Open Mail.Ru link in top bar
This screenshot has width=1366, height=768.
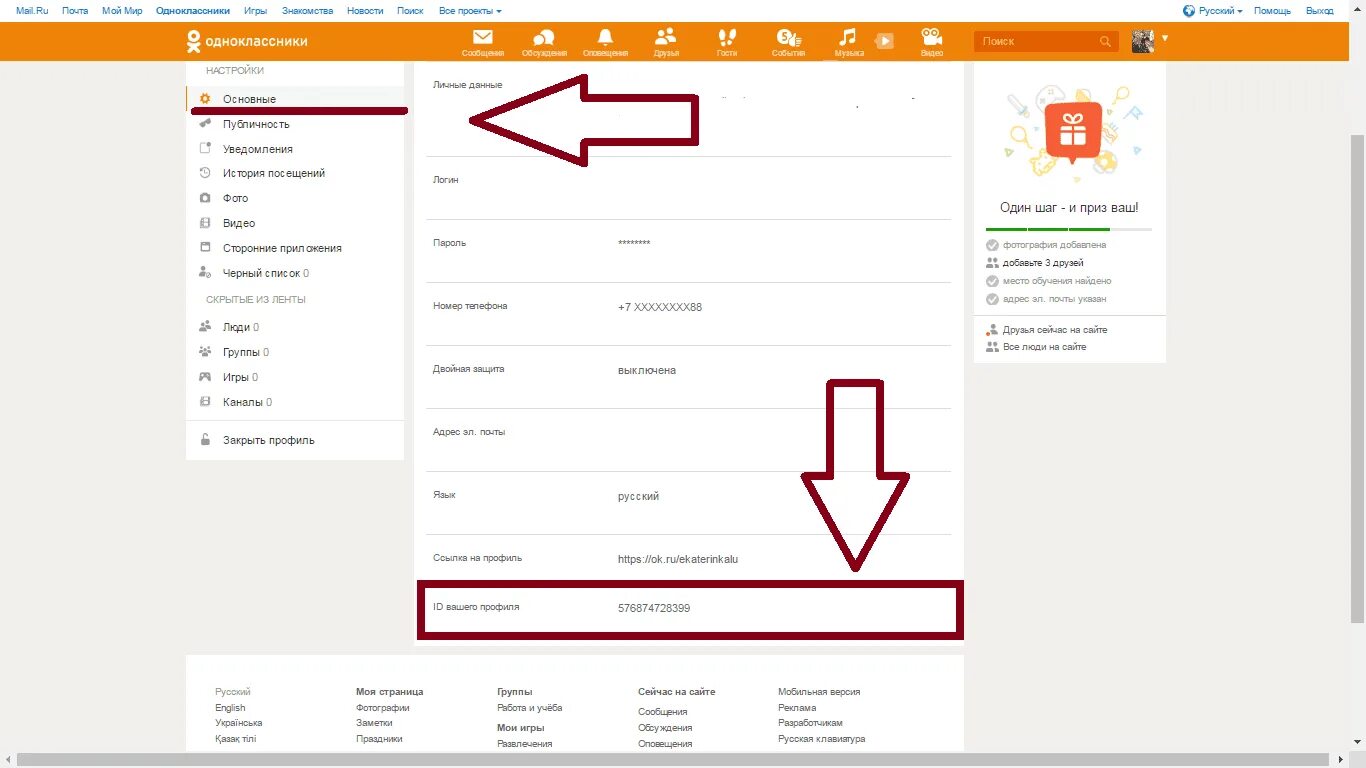tap(32, 10)
